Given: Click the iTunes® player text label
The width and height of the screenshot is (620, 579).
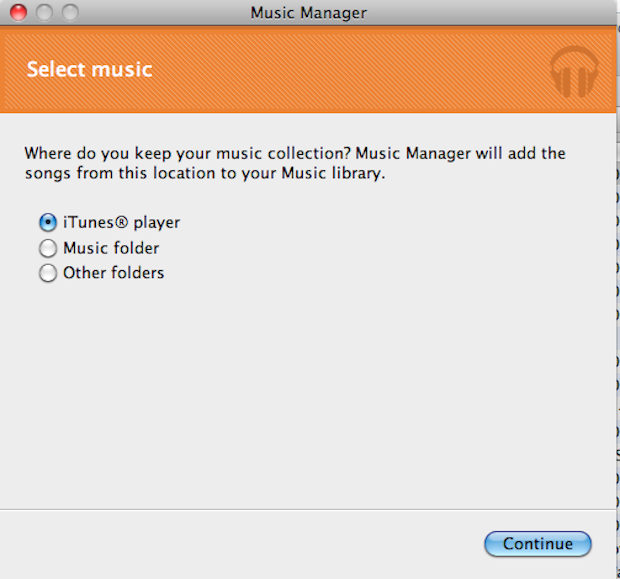Looking at the screenshot, I should (121, 223).
